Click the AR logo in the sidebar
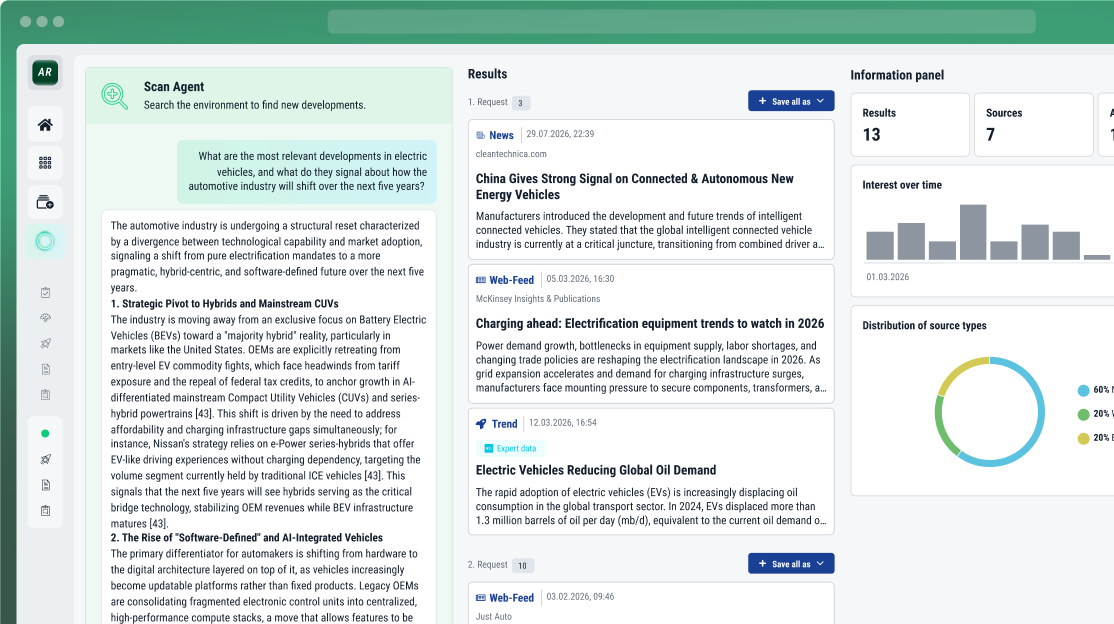The image size is (1114, 624). pyautogui.click(x=45, y=72)
